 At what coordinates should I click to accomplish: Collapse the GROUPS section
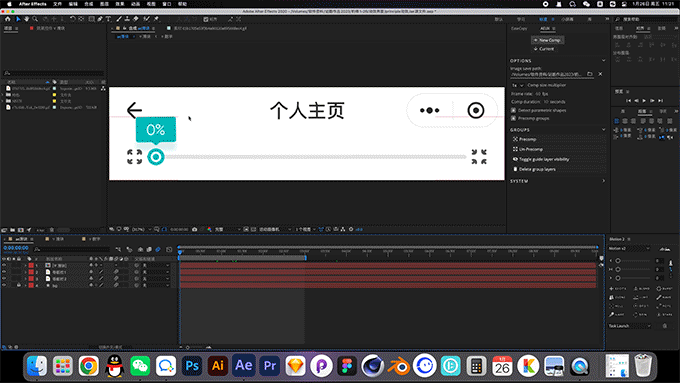click(603, 130)
